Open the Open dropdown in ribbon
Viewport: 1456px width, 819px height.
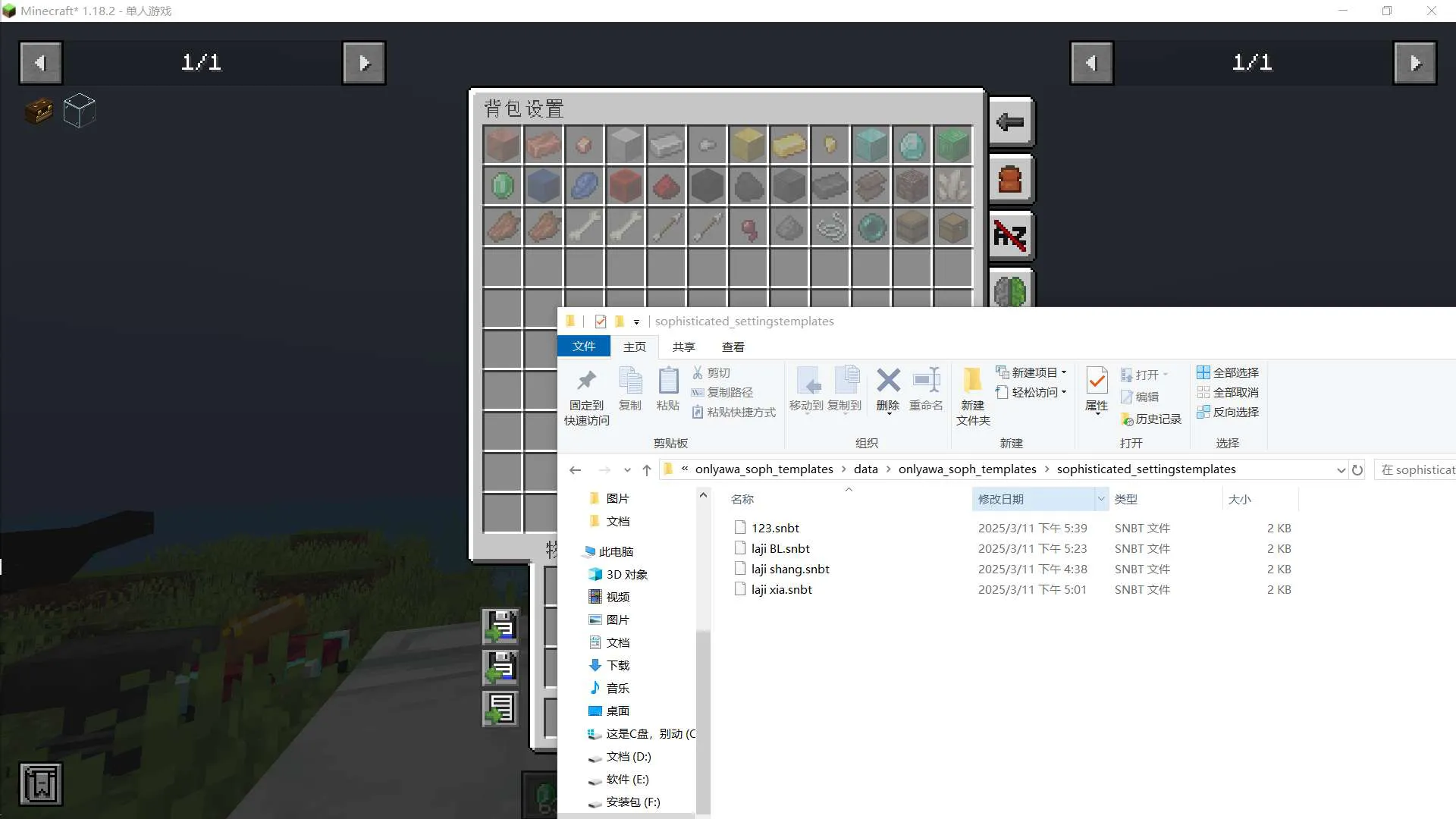tap(1145, 375)
